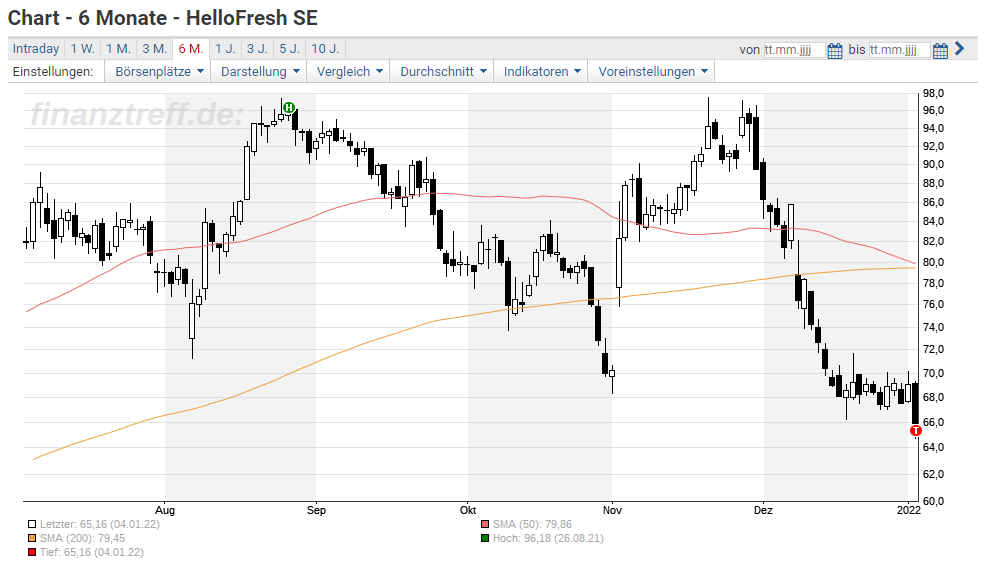
Task: Click the blue arrow to apply date range
Action: pos(959,49)
